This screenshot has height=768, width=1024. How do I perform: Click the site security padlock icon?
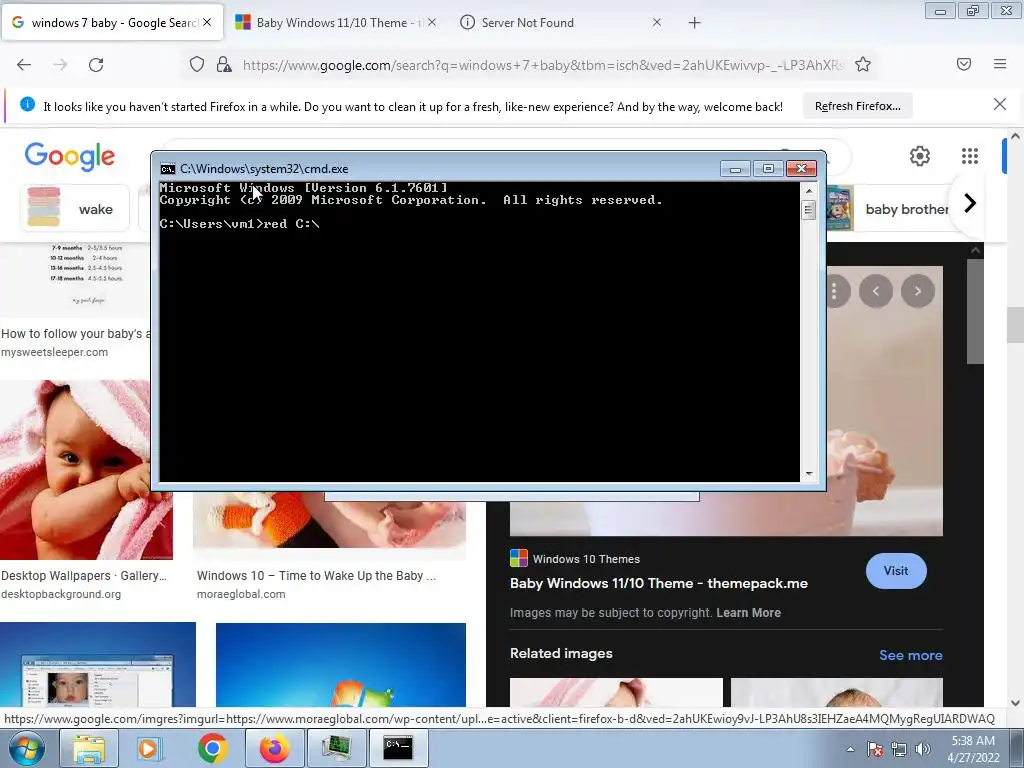click(x=224, y=65)
